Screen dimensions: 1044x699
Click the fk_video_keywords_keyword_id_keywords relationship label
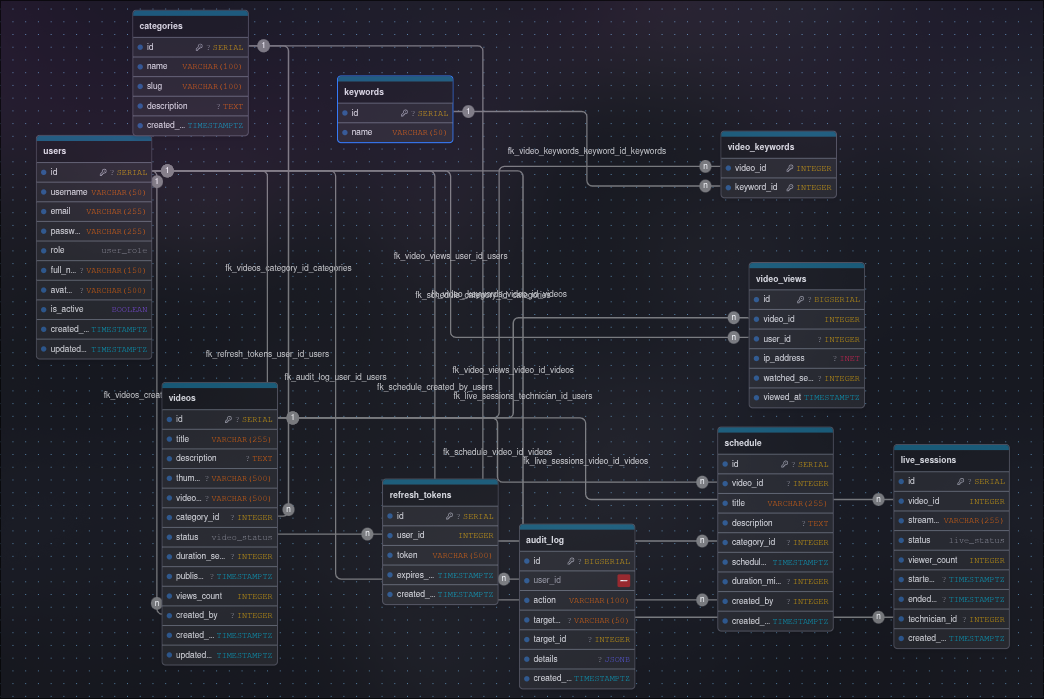click(x=587, y=151)
